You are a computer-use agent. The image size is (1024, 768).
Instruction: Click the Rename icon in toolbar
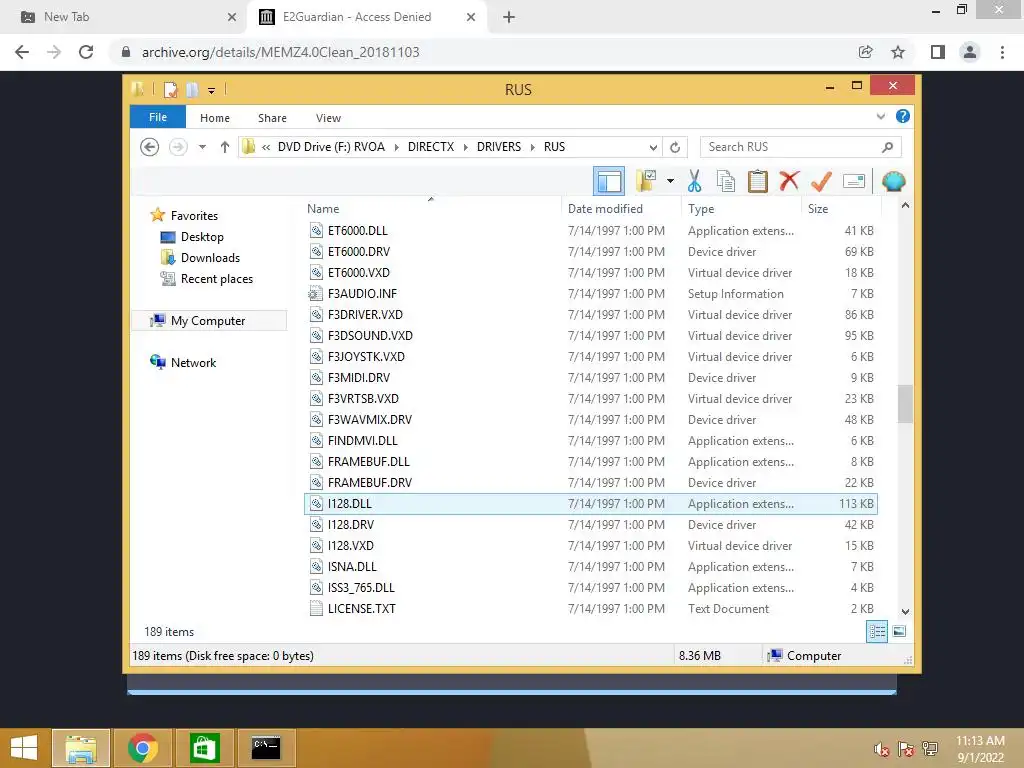854,181
